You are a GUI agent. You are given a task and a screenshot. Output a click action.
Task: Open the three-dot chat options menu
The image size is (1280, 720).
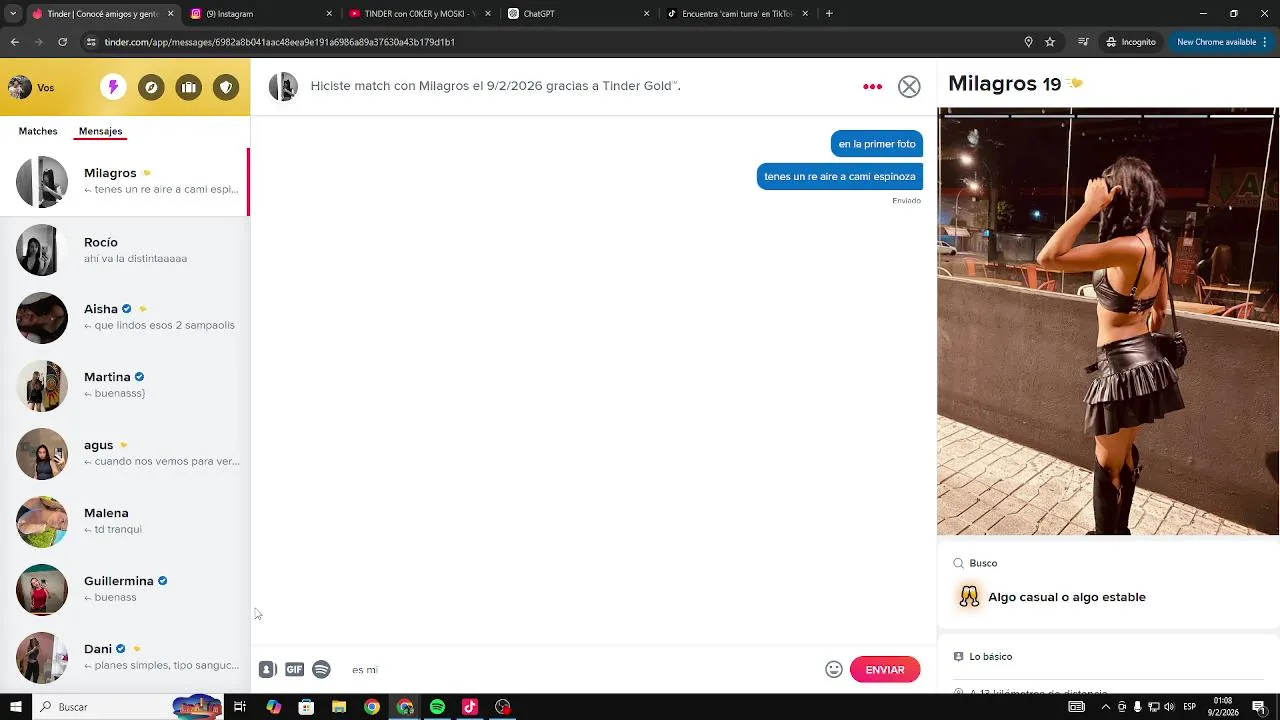tap(872, 87)
